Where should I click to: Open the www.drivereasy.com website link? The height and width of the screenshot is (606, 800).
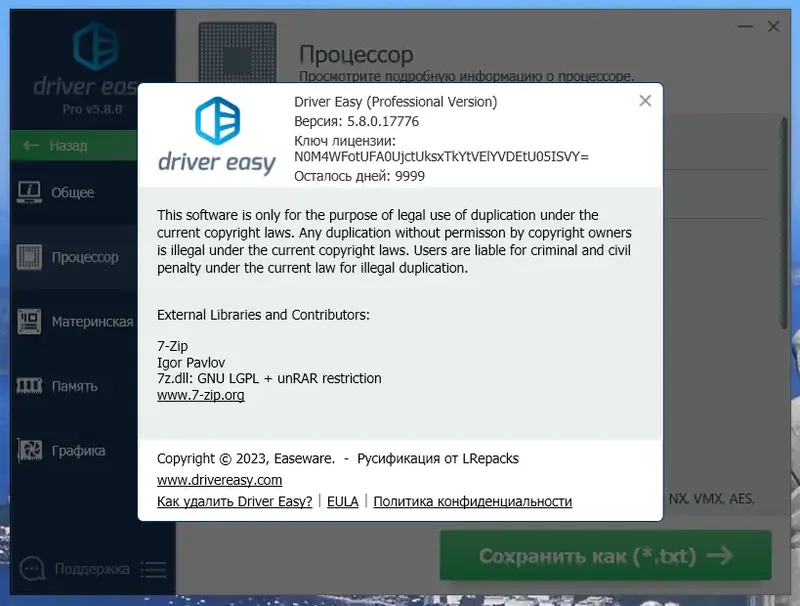219,480
